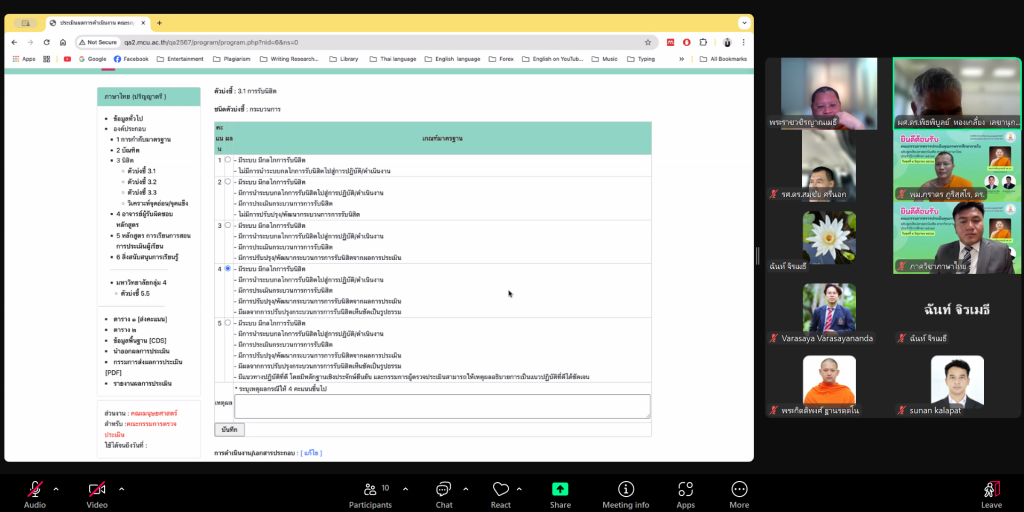Select score 5 radio button
This screenshot has width=1024, height=512.
click(227, 323)
